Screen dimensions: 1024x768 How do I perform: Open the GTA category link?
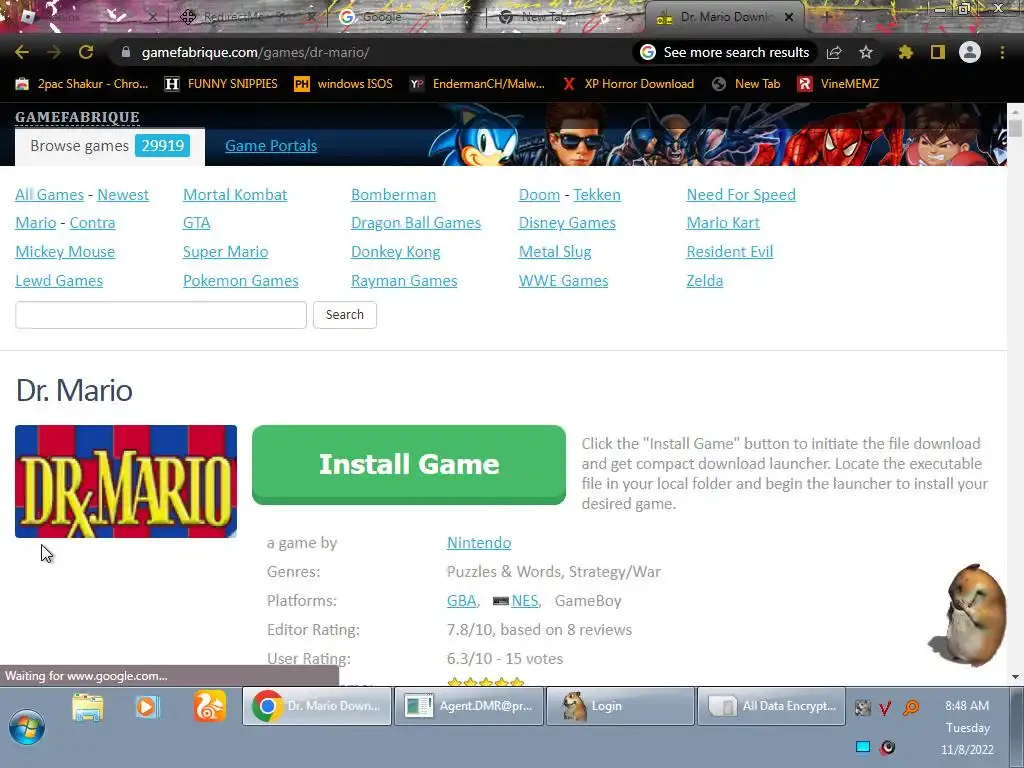(197, 223)
